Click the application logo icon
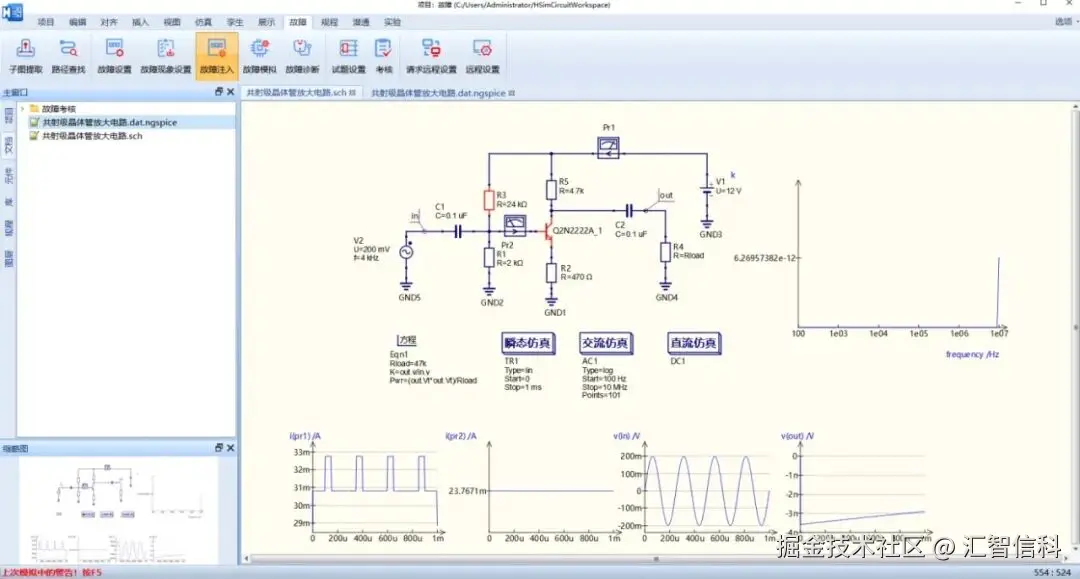This screenshot has width=1080, height=579. 12,12
